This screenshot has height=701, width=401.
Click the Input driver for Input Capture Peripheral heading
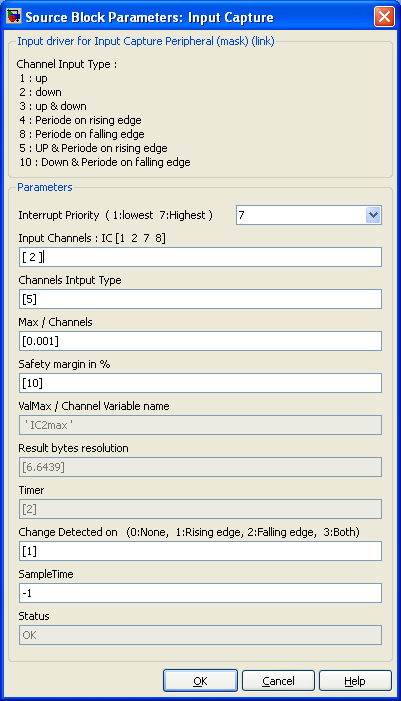146,41
